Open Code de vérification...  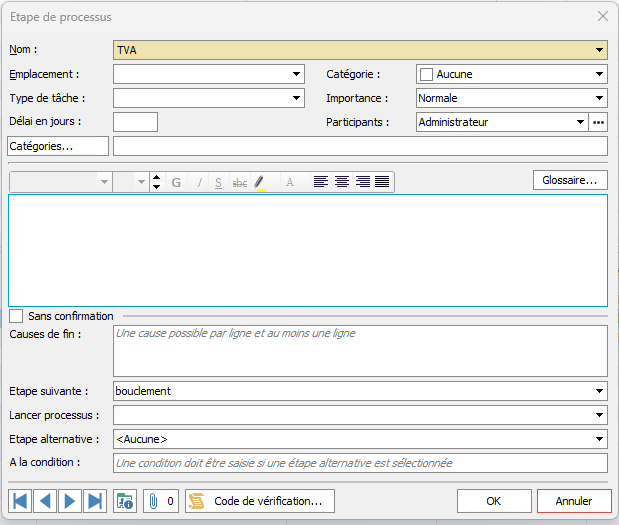click(260, 501)
